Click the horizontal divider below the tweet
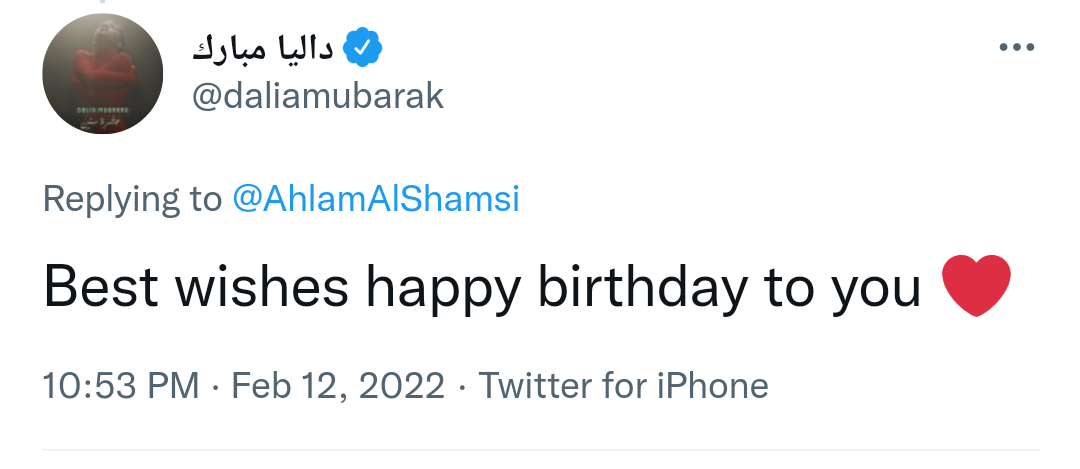Screen dimensions: 1080x469 click(541, 450)
